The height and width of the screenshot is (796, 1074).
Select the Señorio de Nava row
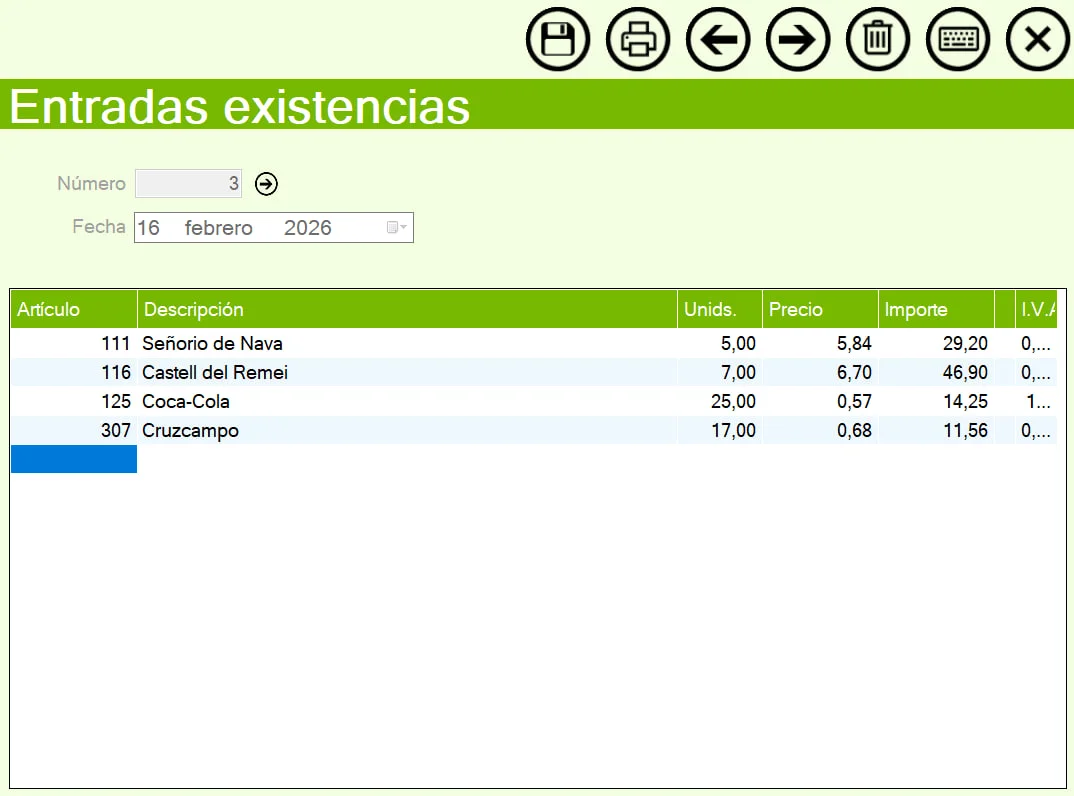coord(212,344)
